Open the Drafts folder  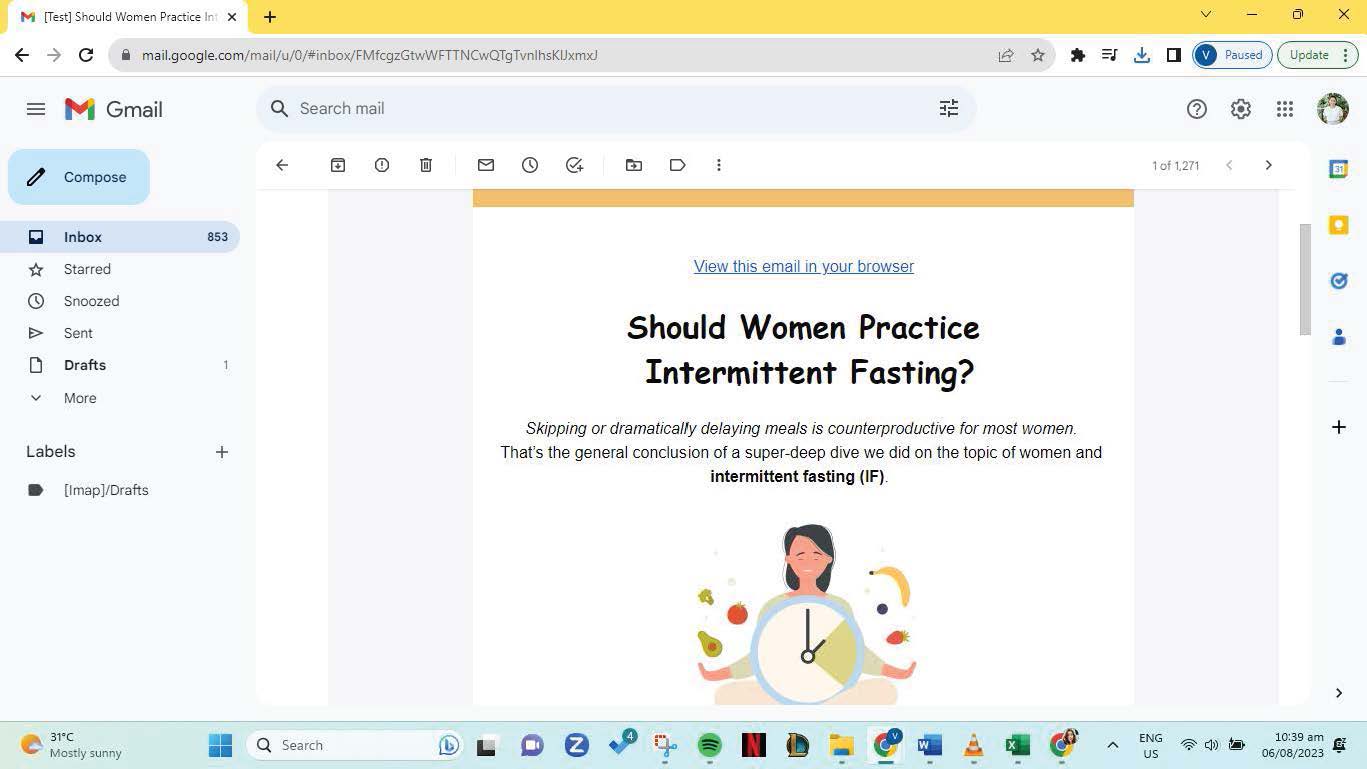click(120, 365)
